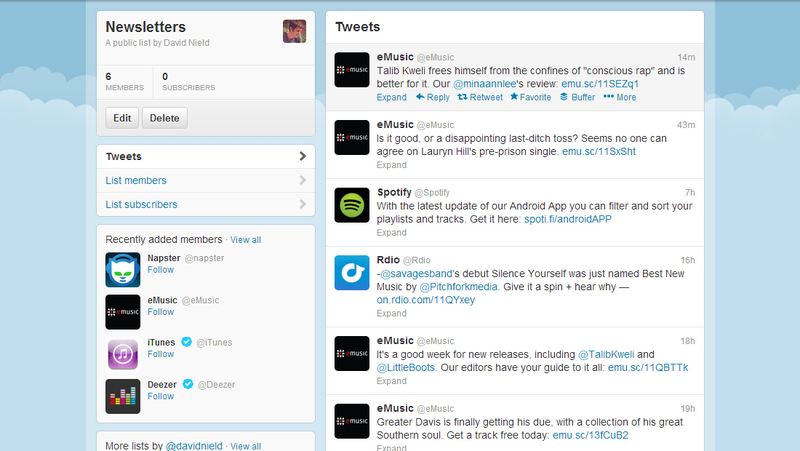Viewport: 800px width, 451px height.
Task: Click eMusic avatar on the Talib Kweli tweet
Action: pyautogui.click(x=352, y=70)
